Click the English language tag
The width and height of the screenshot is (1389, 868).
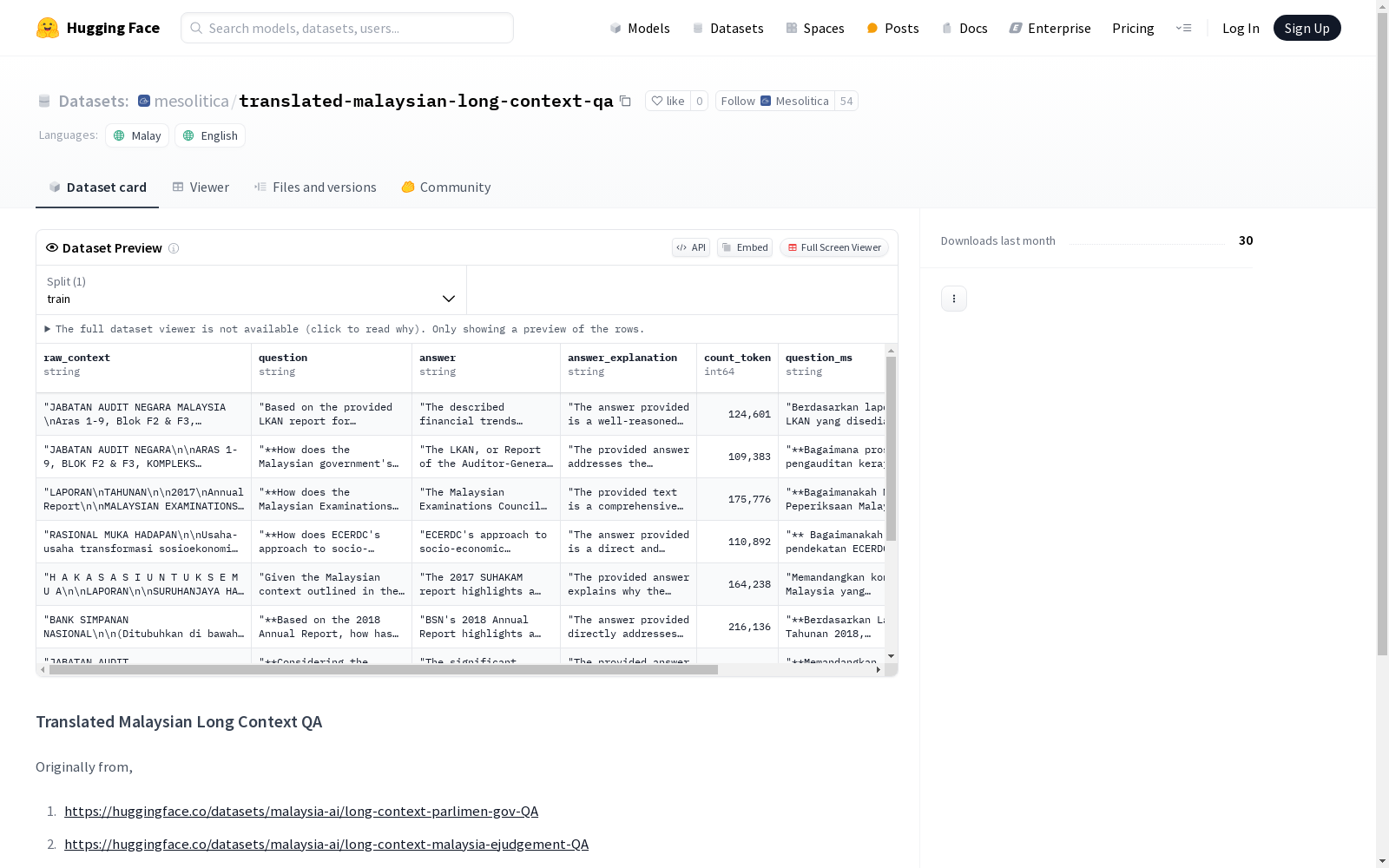click(210, 135)
